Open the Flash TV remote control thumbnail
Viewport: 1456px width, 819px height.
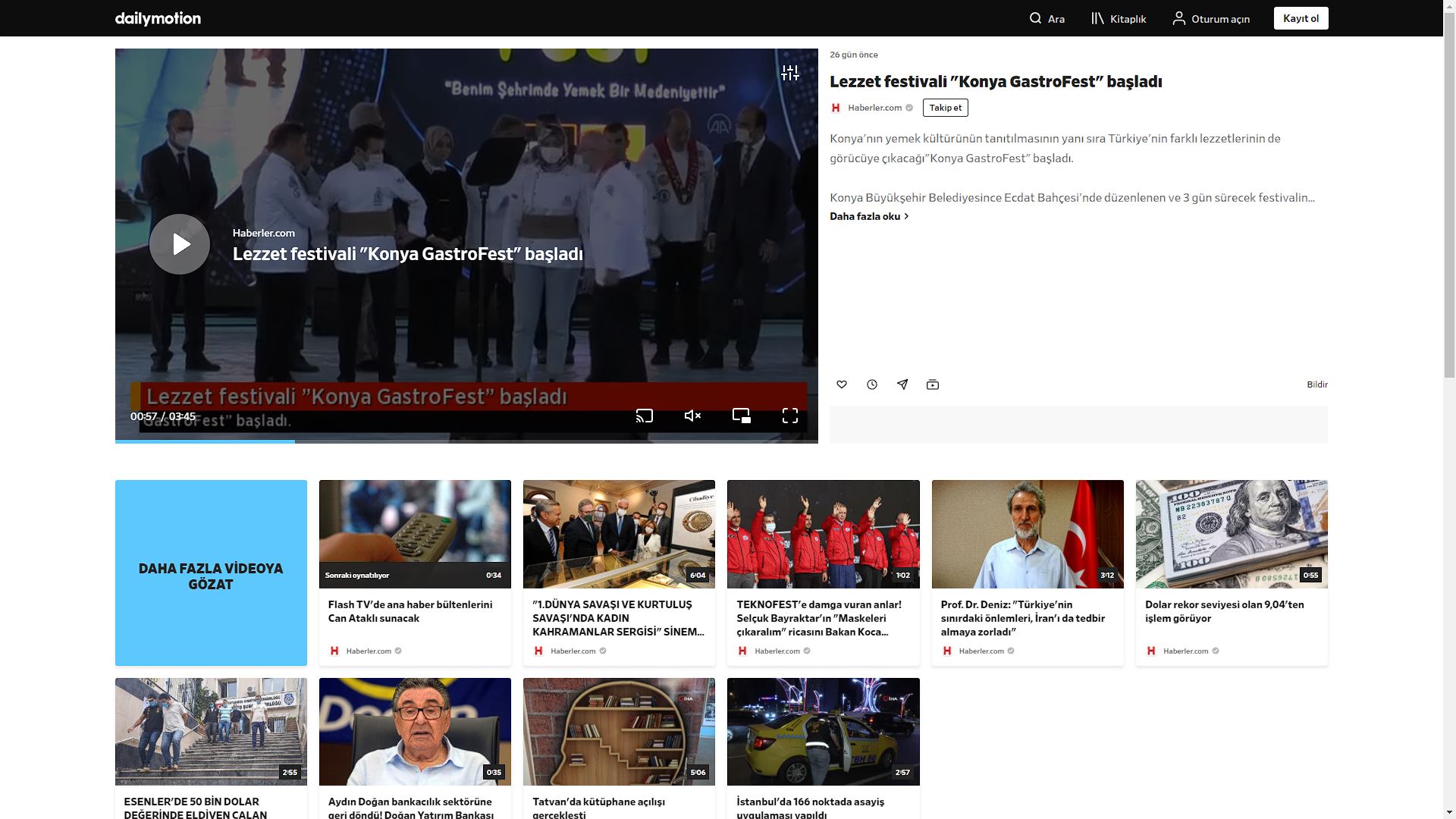(x=415, y=534)
